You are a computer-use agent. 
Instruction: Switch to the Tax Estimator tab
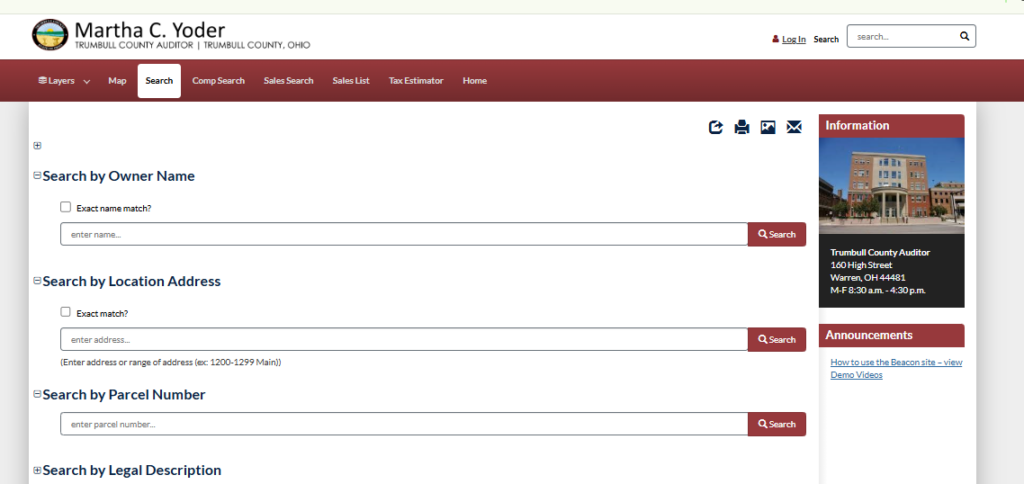(x=416, y=81)
